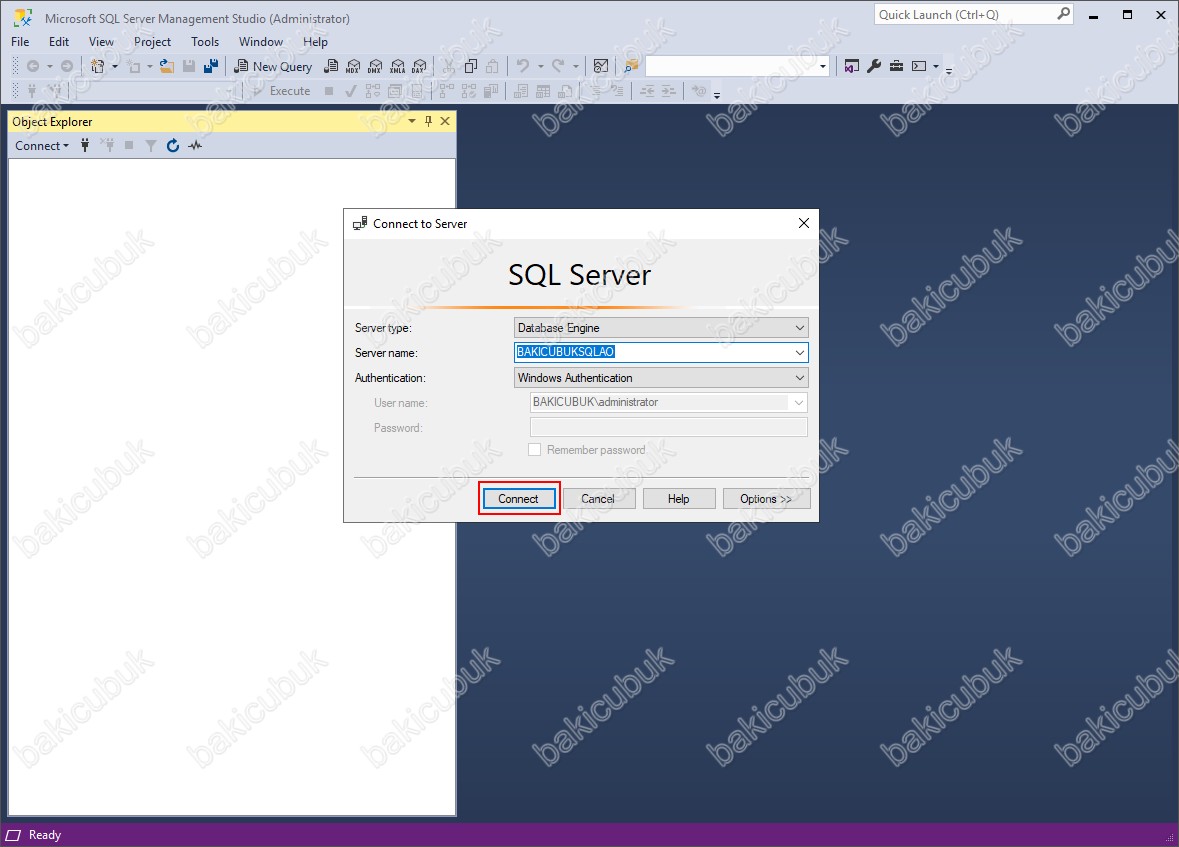The width and height of the screenshot is (1179, 847).
Task: Click the Save All icon
Action: [211, 66]
